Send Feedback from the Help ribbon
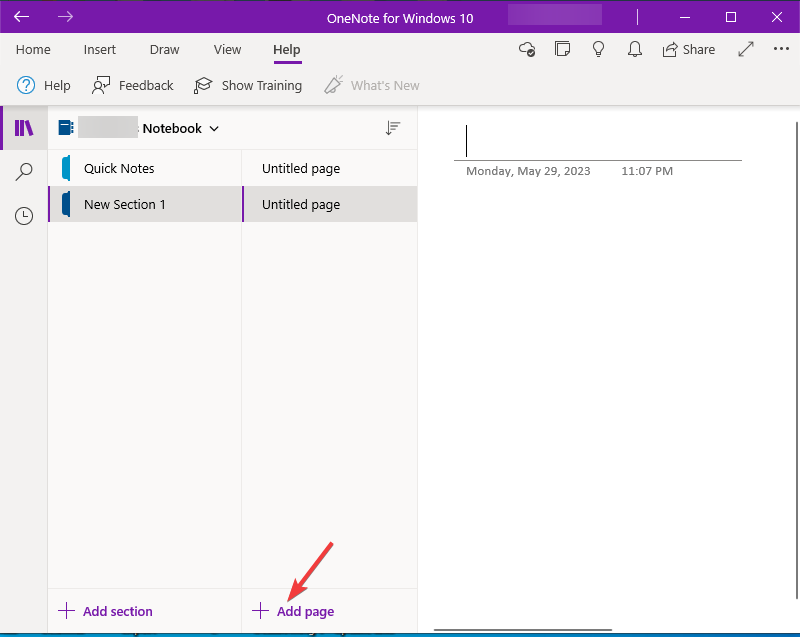Screen dimensions: 800x637 coord(133,85)
